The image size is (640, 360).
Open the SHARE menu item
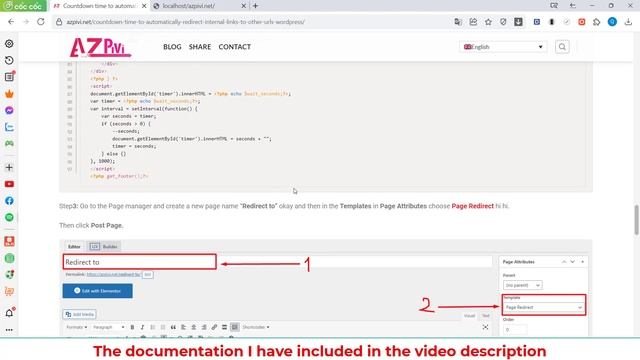[200, 47]
